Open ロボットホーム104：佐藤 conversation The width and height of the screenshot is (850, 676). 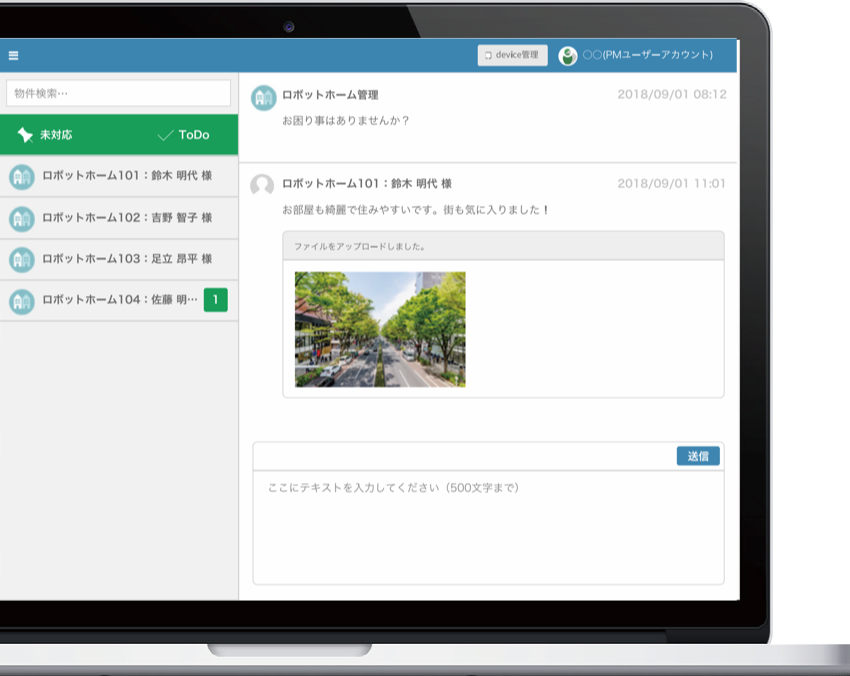click(119, 300)
